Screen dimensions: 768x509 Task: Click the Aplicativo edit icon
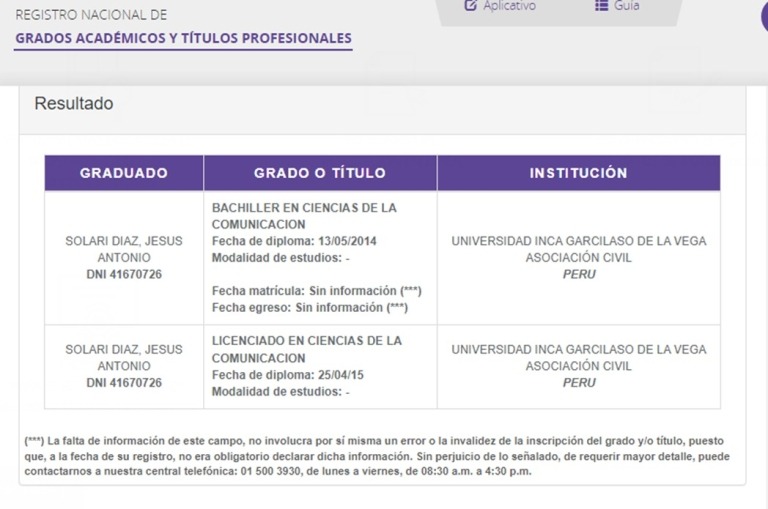point(470,5)
